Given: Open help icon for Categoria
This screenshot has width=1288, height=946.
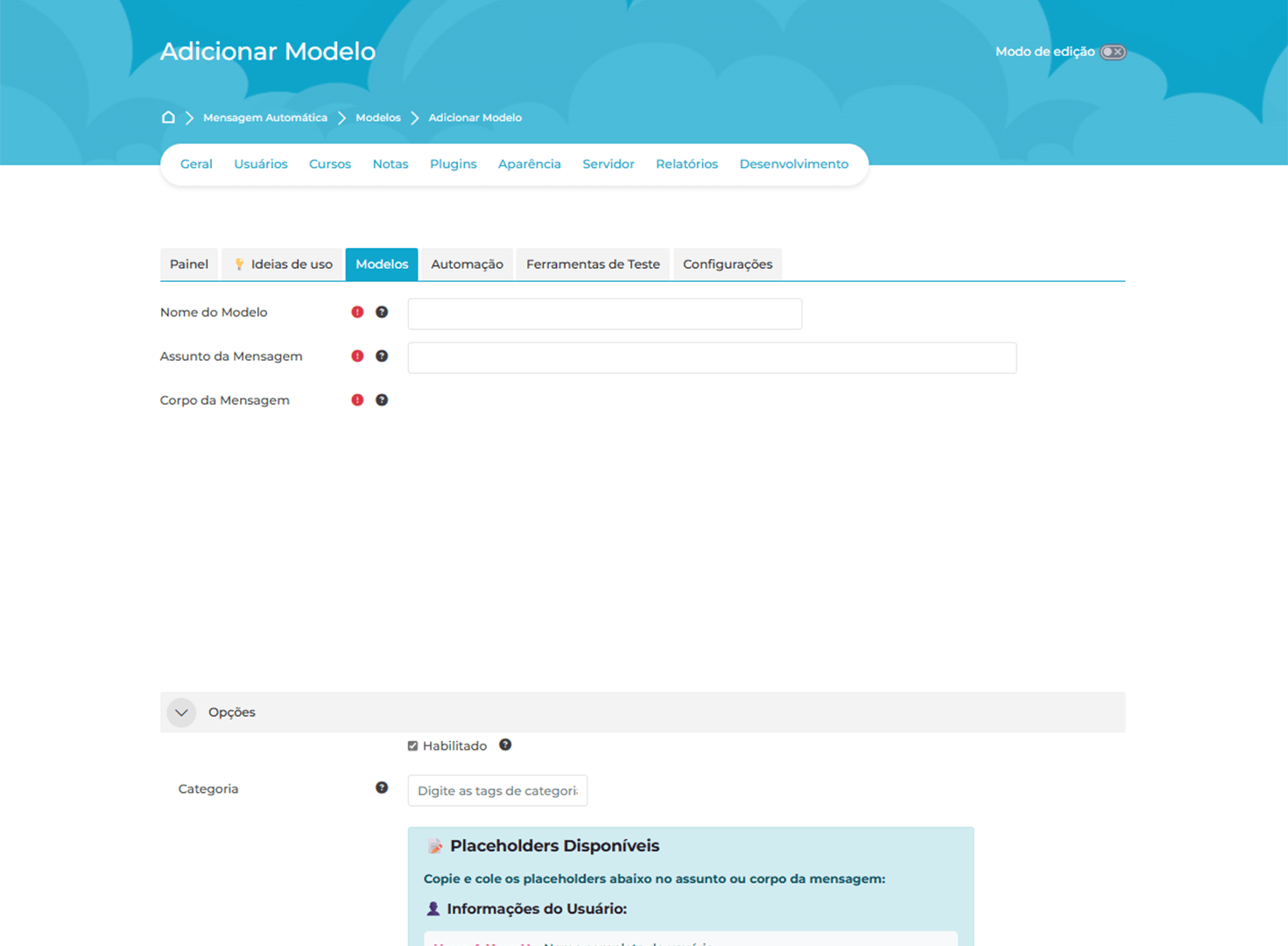Looking at the screenshot, I should [382, 787].
